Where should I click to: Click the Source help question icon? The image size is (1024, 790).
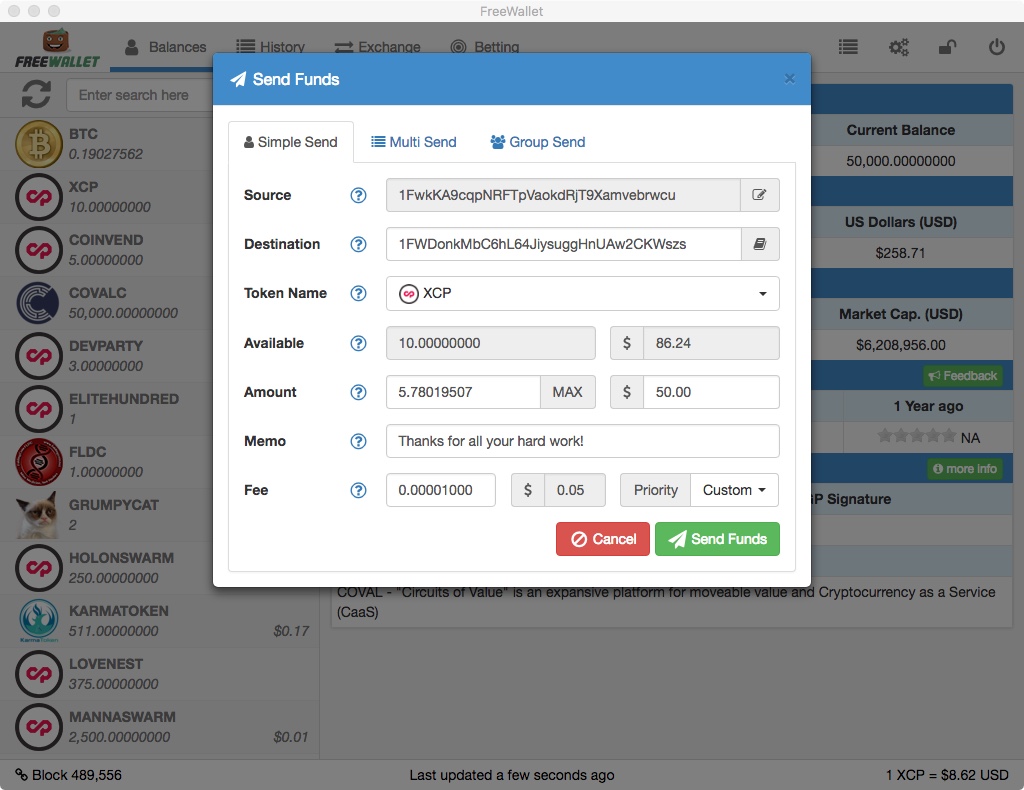tap(358, 195)
